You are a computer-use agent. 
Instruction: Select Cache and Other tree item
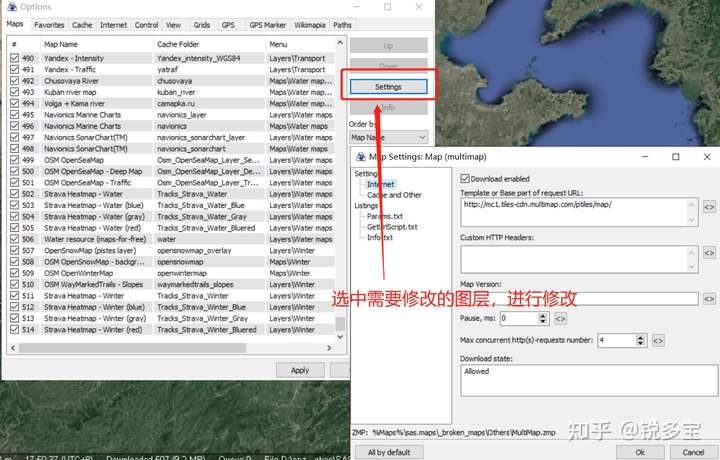pyautogui.click(x=394, y=195)
